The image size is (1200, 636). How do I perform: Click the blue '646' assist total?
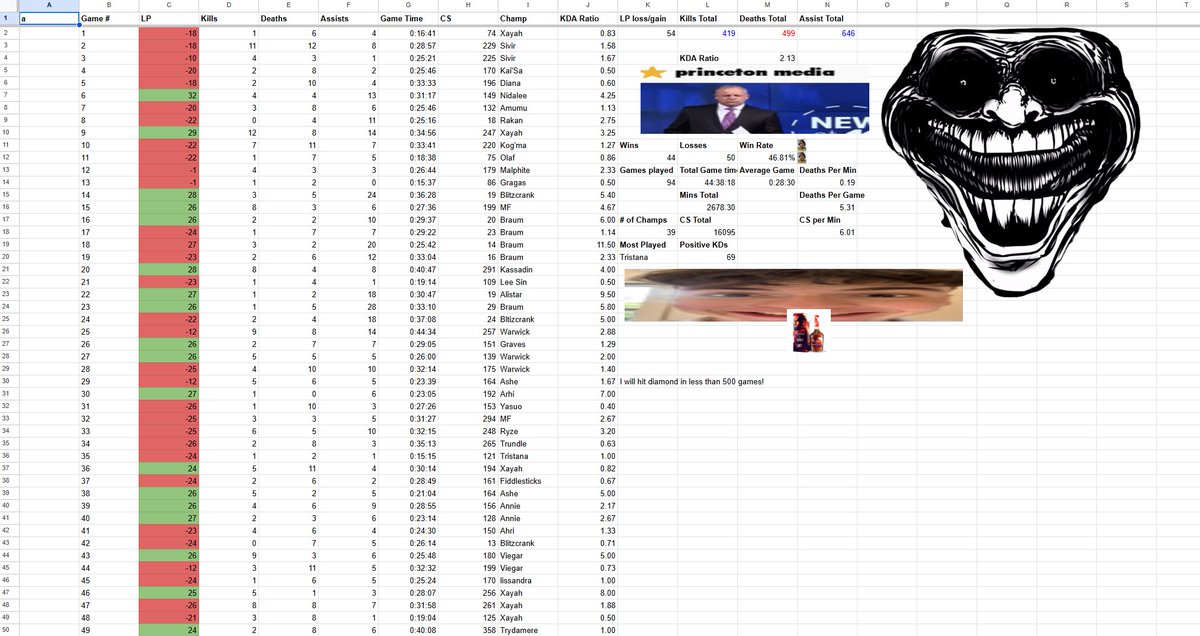coord(827,33)
